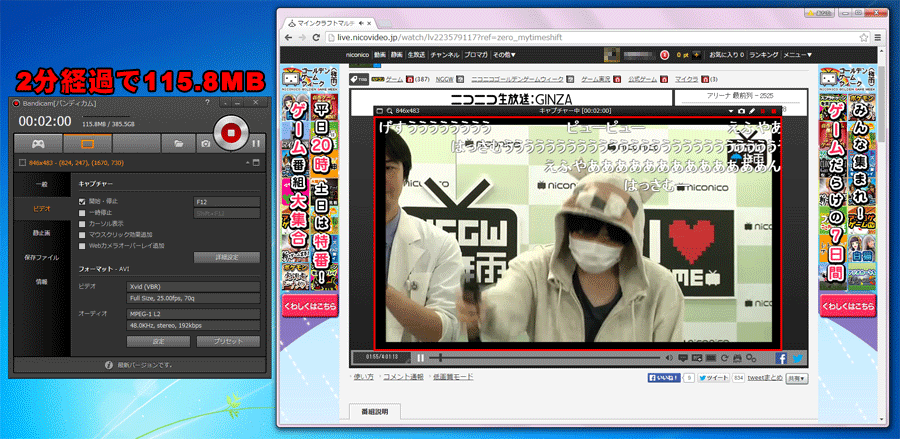Click F12 hotkey input field
Screen dimensions: 900x439
pos(227,202)
